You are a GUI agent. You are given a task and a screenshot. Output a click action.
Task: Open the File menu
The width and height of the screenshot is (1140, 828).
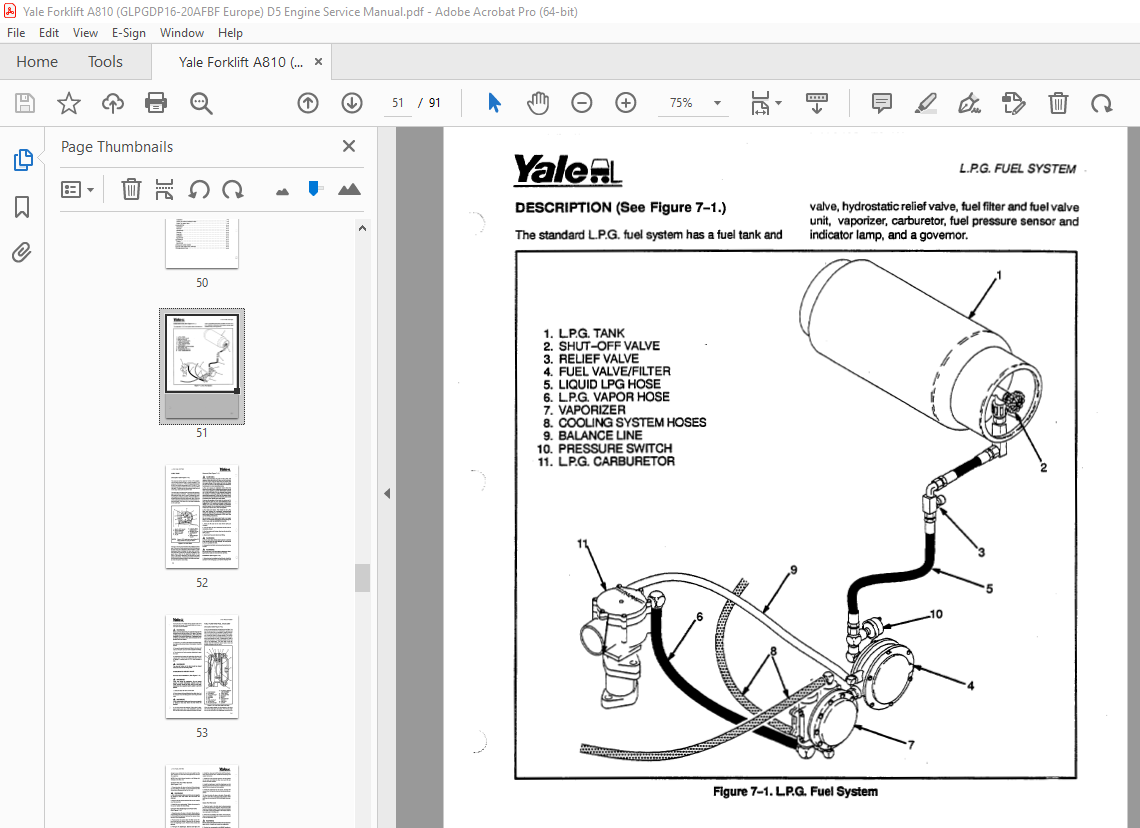pos(16,33)
